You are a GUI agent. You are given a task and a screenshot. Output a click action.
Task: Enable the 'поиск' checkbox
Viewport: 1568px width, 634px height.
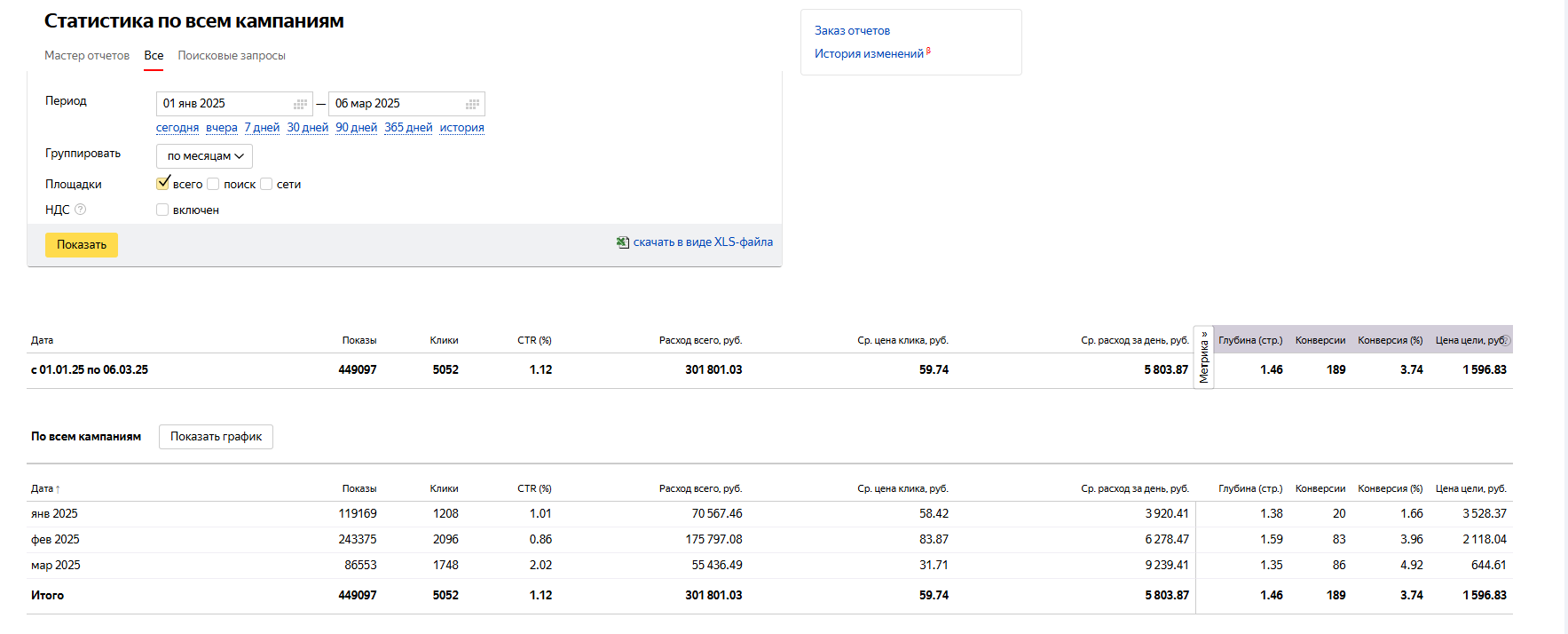[x=213, y=184]
